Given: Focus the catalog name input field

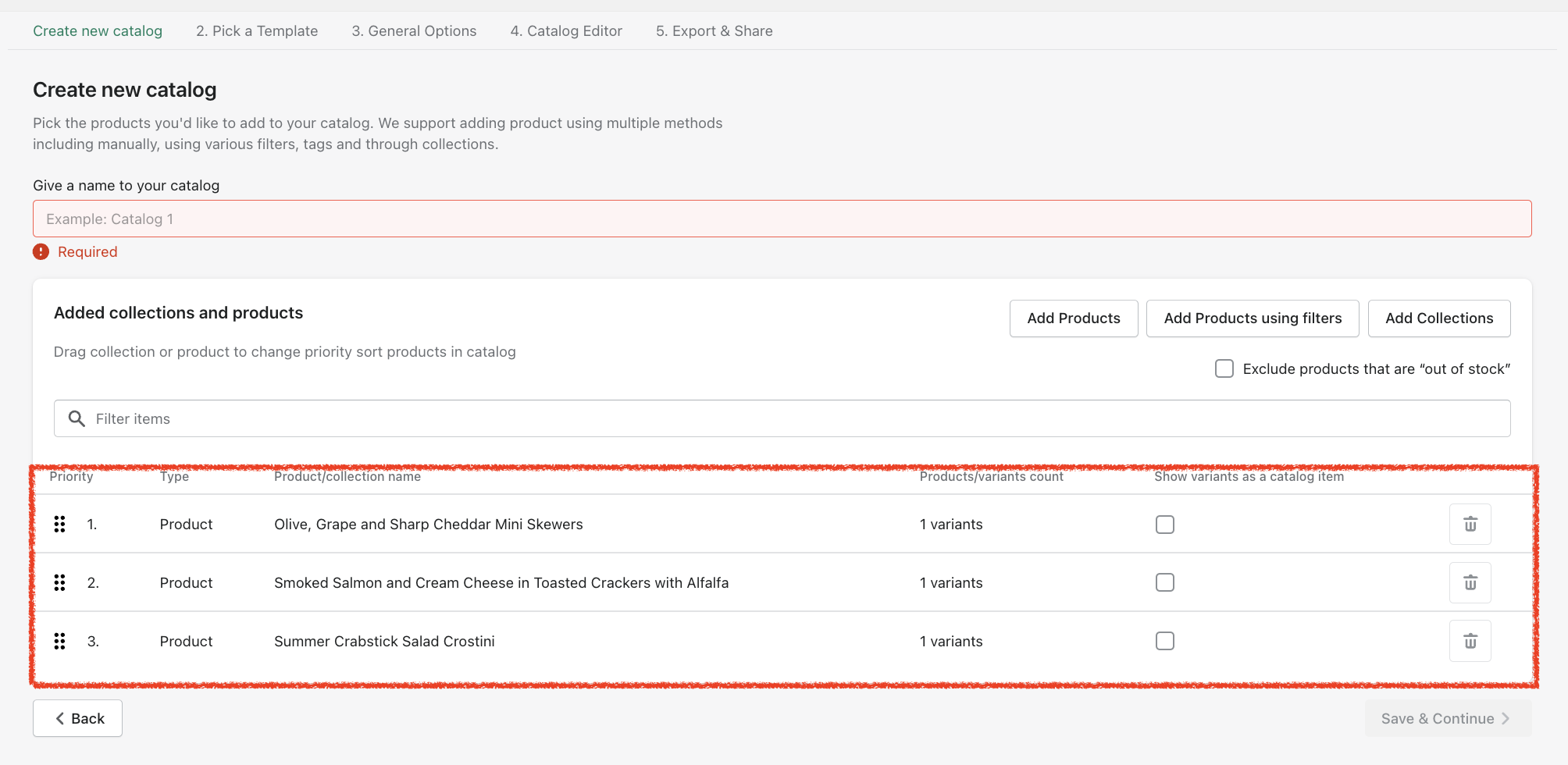Looking at the screenshot, I should coord(782,219).
